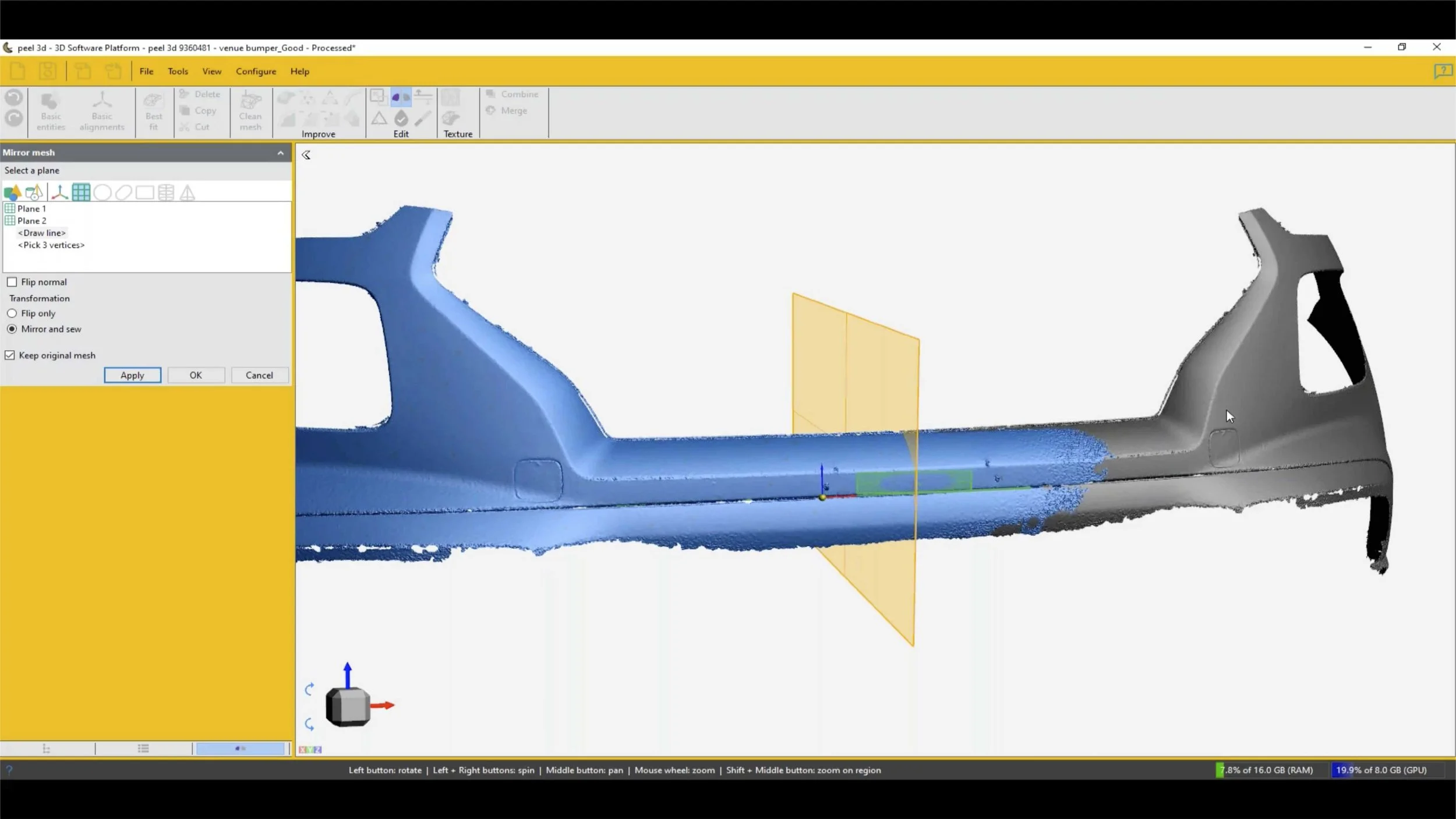Click the colored all-entities filter icon
The width and height of the screenshot is (1456, 819).
point(12,192)
